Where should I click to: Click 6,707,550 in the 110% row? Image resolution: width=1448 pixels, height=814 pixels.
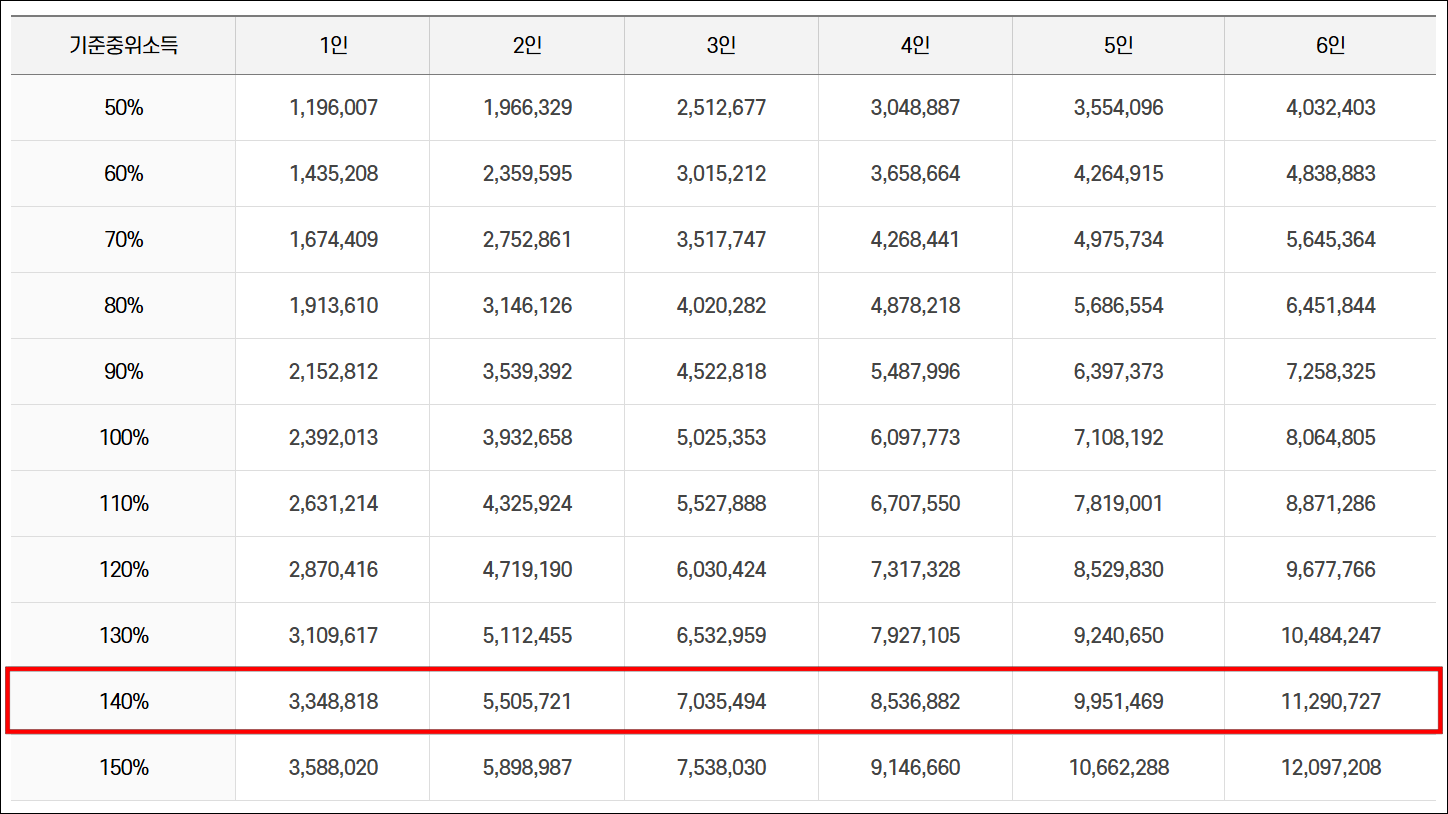pos(916,504)
